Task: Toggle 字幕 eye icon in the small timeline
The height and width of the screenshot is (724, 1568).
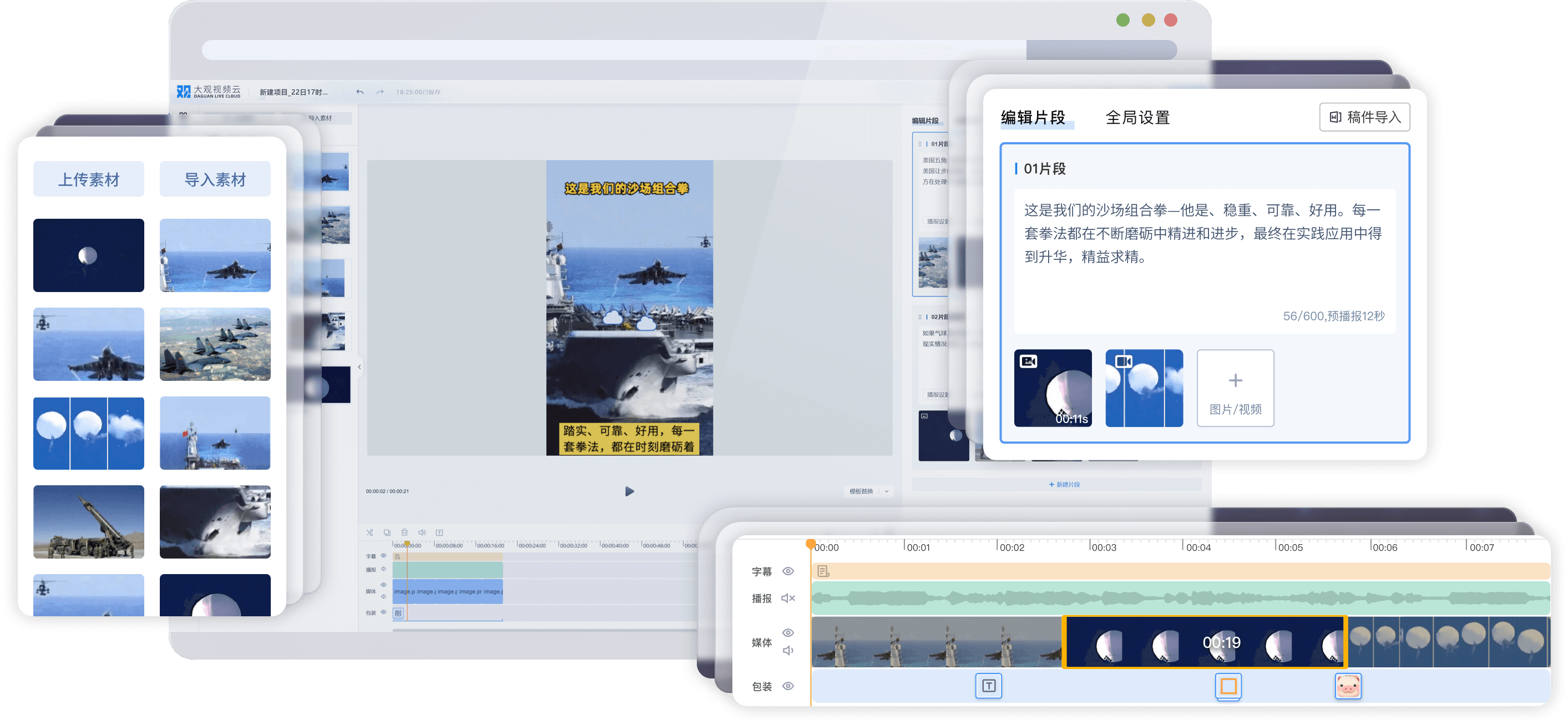Action: 383,555
